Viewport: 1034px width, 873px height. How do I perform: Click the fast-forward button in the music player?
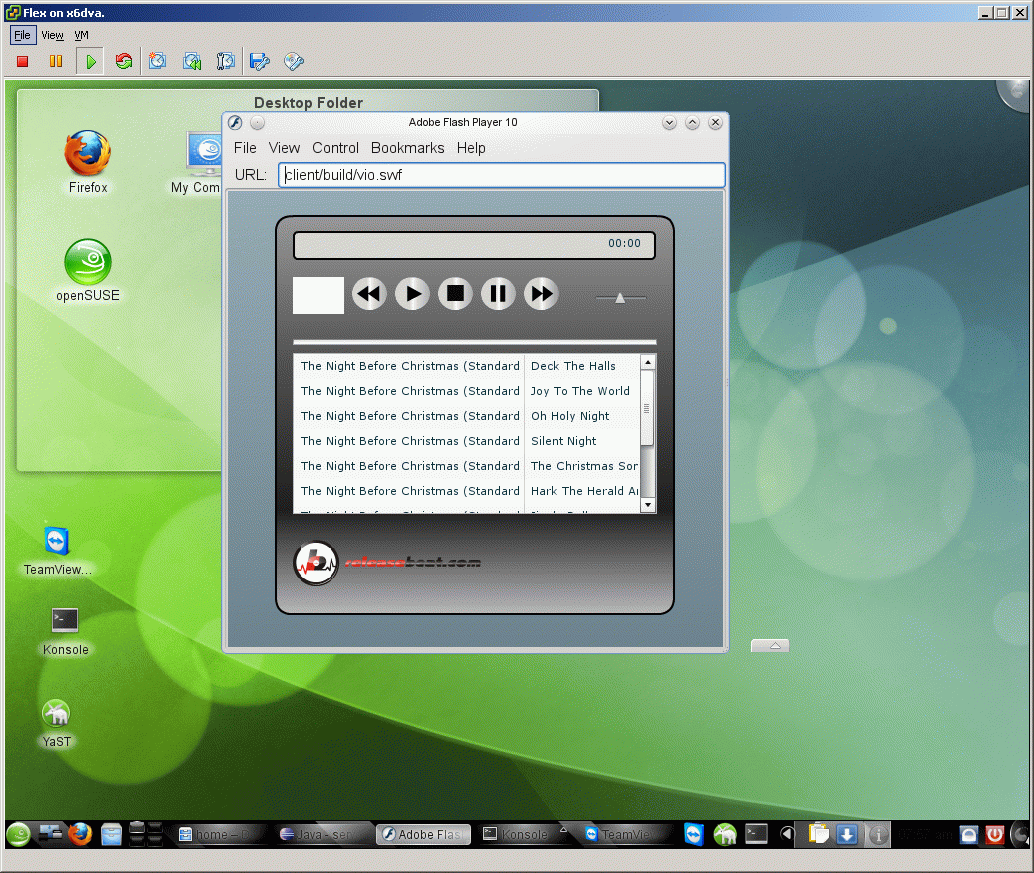[541, 293]
